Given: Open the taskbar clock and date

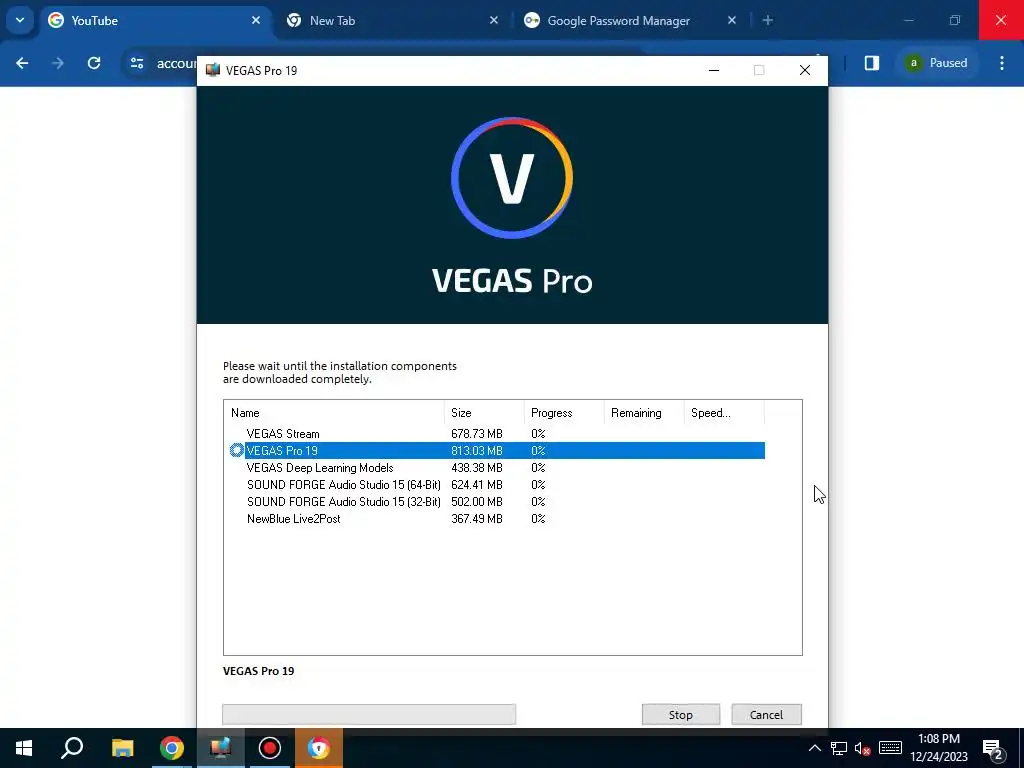Looking at the screenshot, I should click(x=939, y=748).
